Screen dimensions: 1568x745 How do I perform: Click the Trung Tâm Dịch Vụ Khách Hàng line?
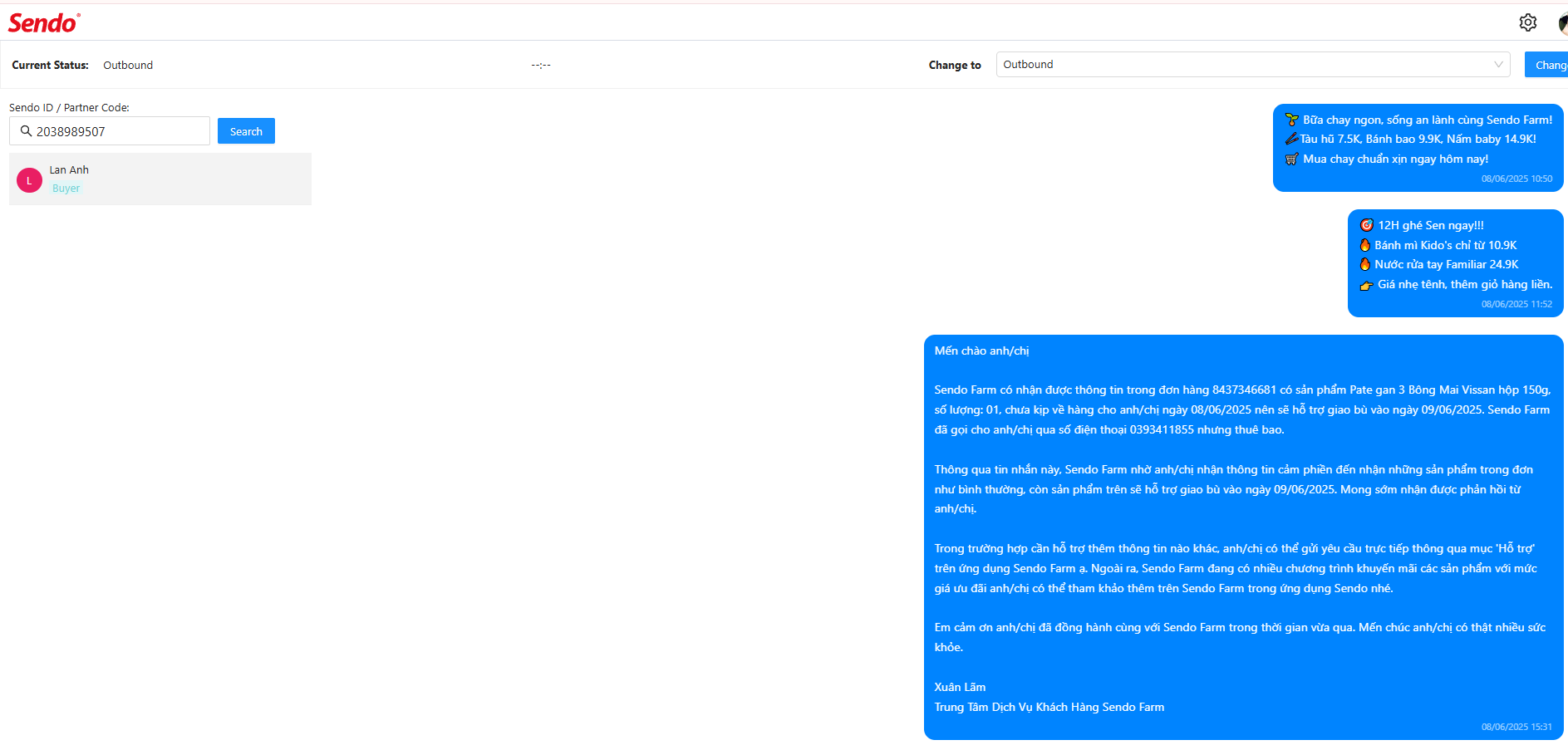point(1049,707)
